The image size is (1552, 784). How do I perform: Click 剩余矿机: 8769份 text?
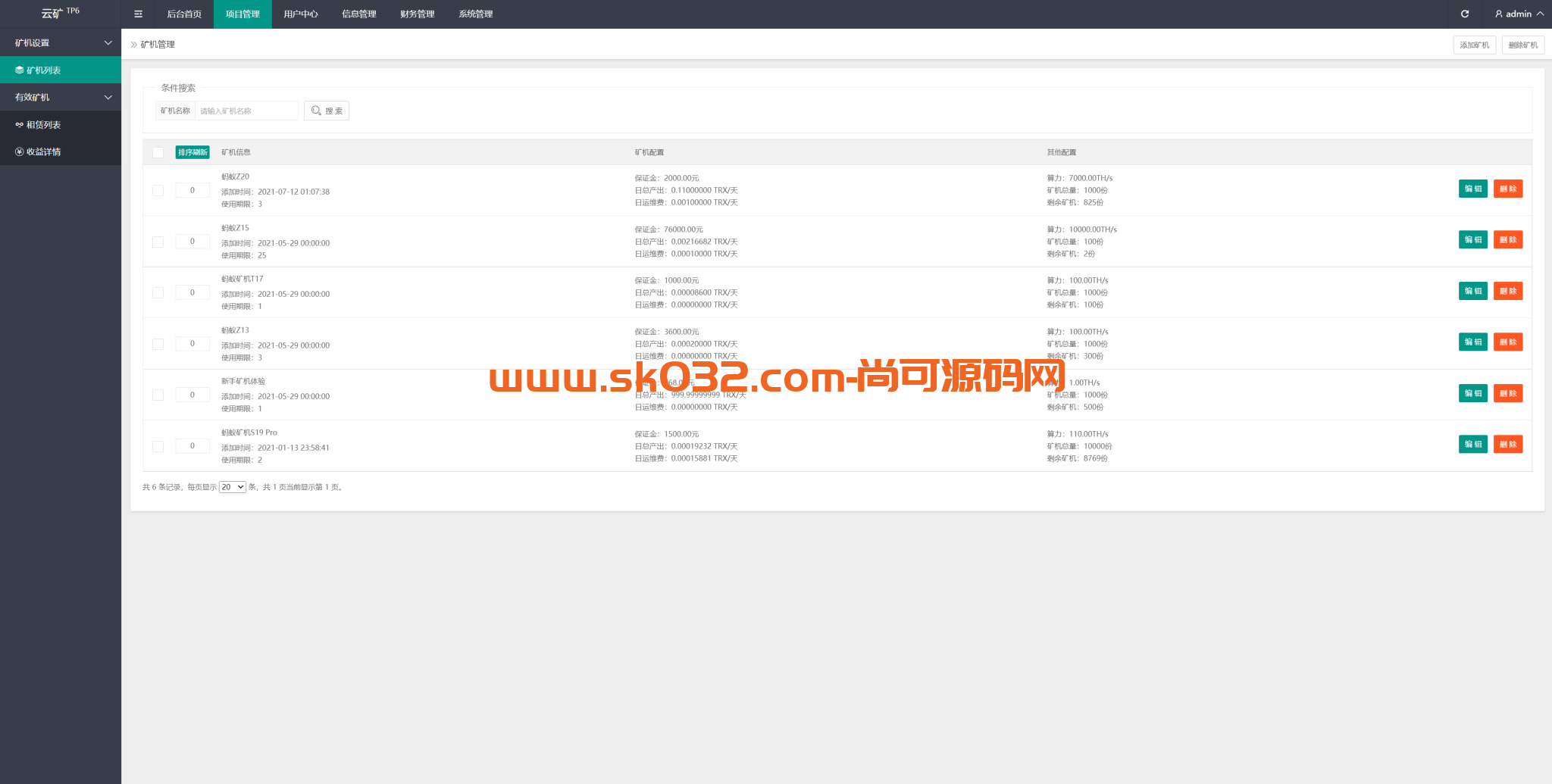(x=1078, y=458)
